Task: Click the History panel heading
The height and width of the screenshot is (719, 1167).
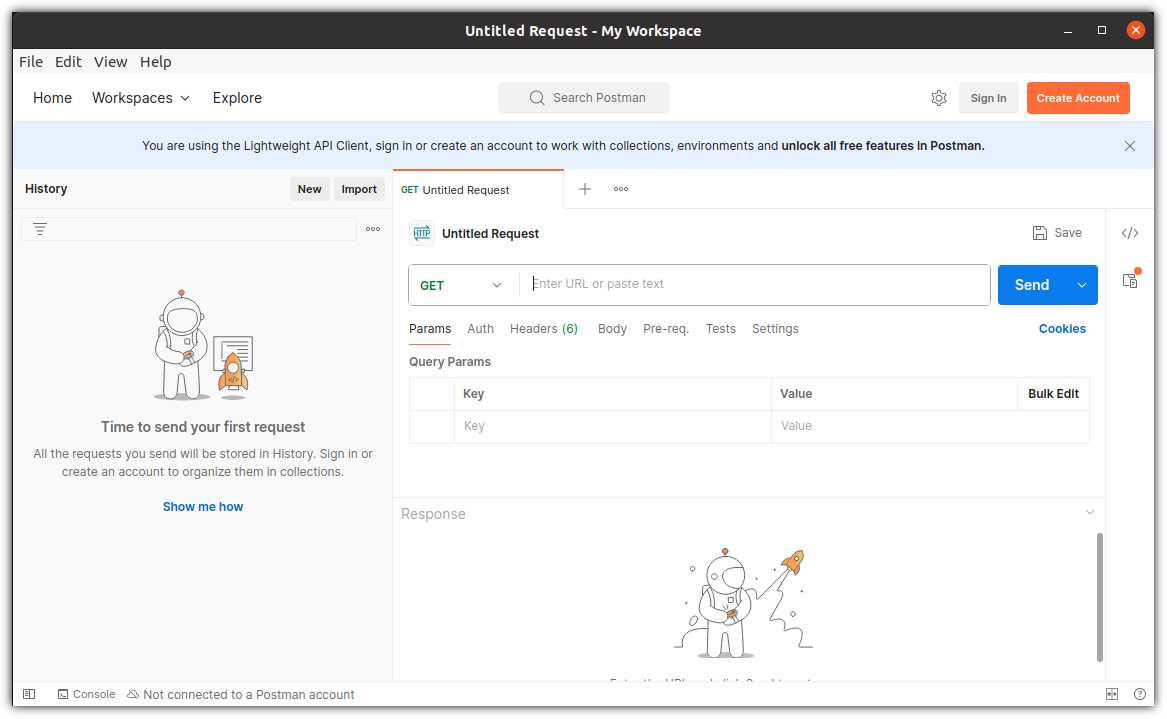Action: click(x=46, y=189)
